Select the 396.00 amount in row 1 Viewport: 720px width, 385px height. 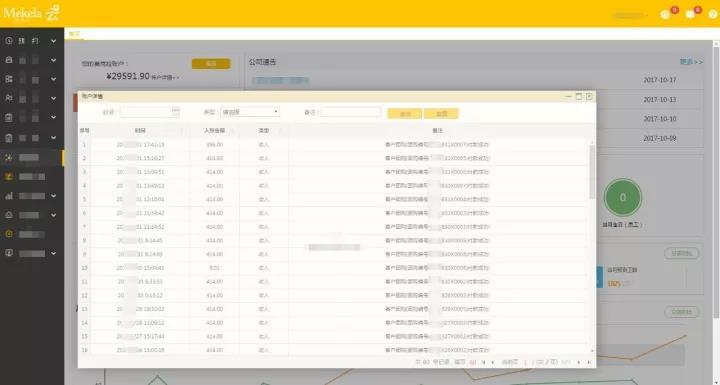click(x=214, y=145)
